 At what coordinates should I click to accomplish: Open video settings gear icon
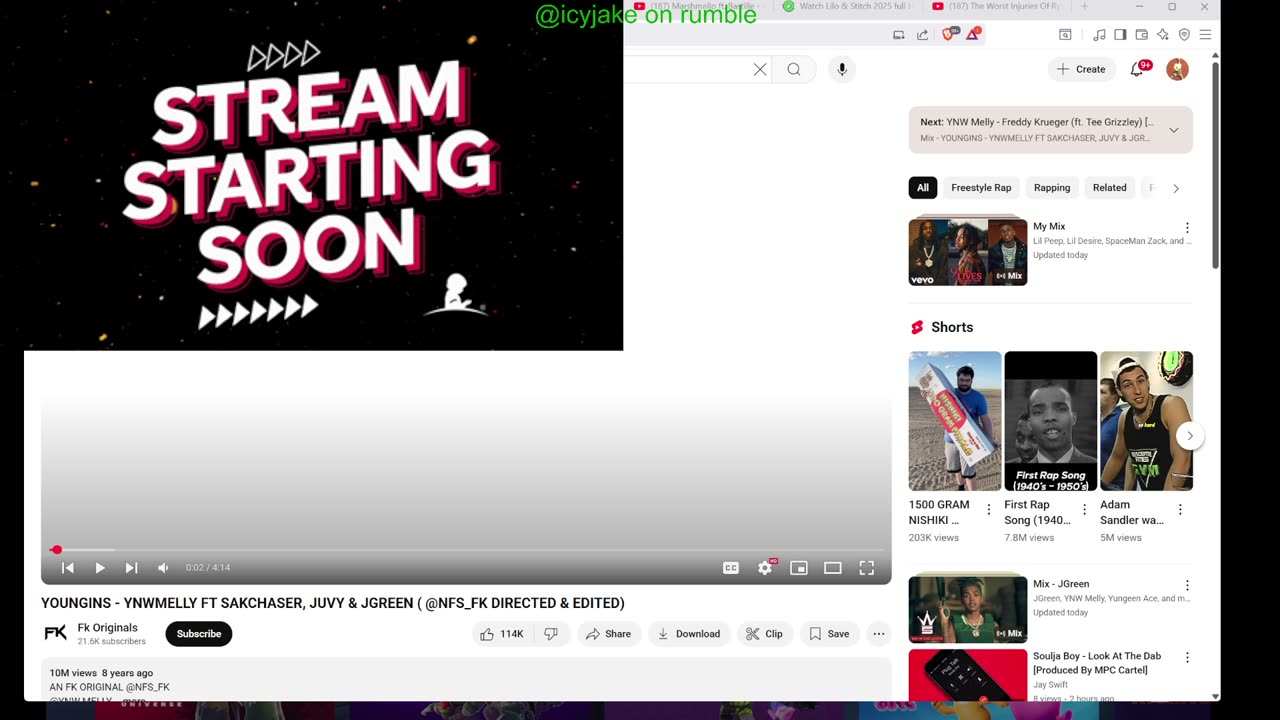click(x=765, y=568)
